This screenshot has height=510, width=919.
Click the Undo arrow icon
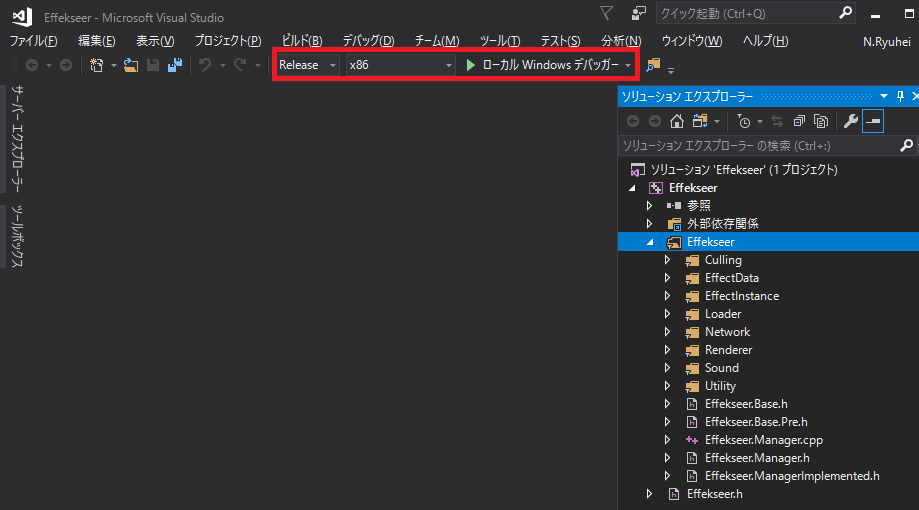(x=205, y=65)
